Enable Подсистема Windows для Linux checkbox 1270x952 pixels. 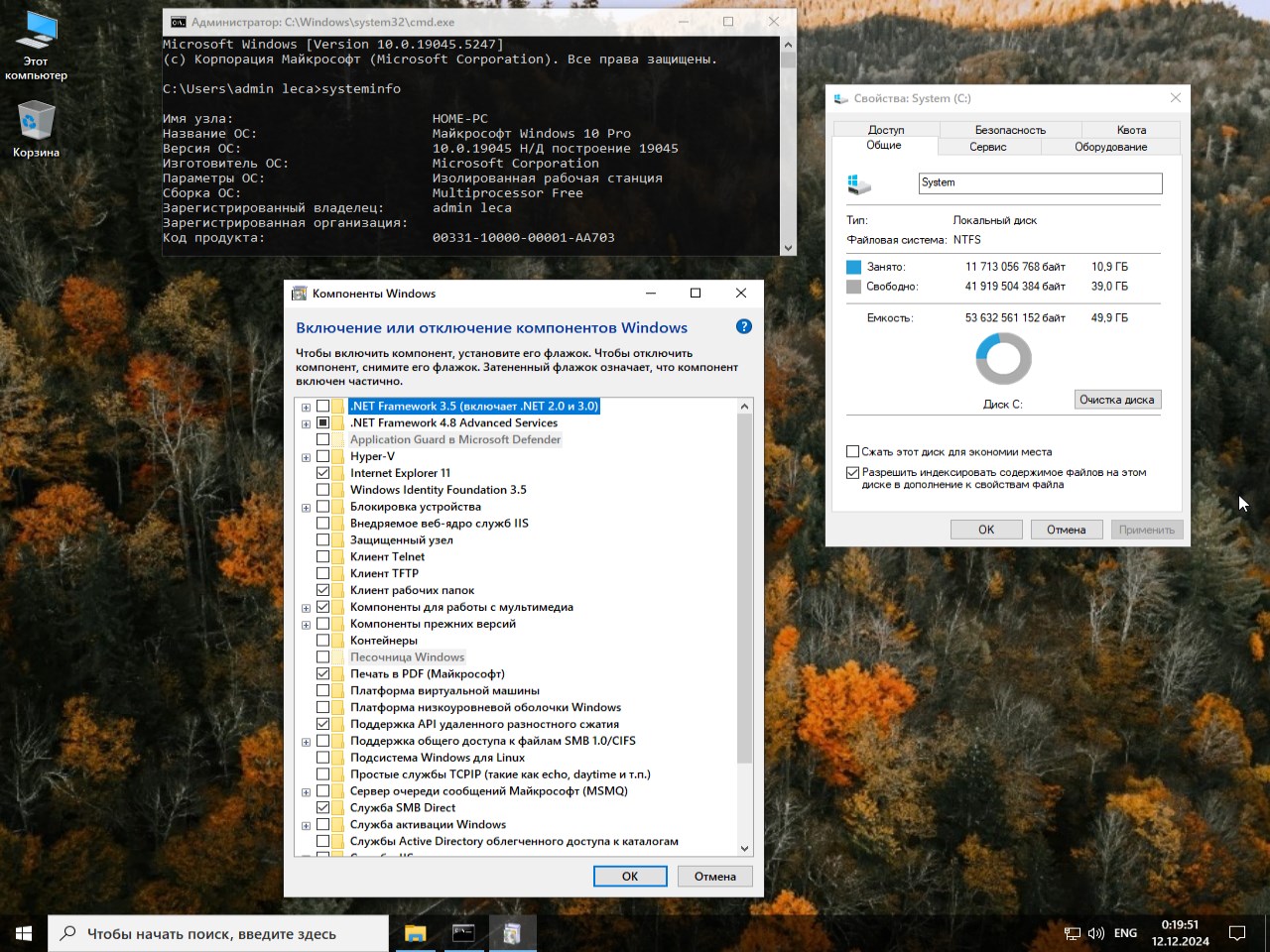pos(322,758)
